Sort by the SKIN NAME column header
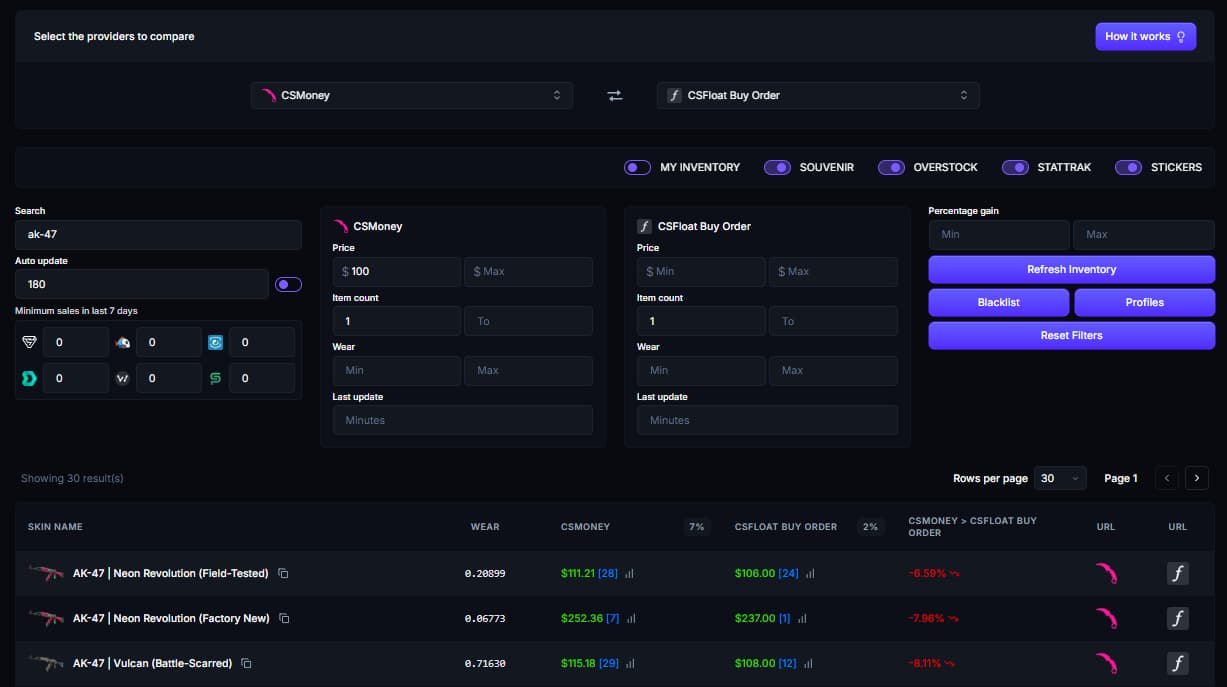The width and height of the screenshot is (1227, 687). point(55,527)
